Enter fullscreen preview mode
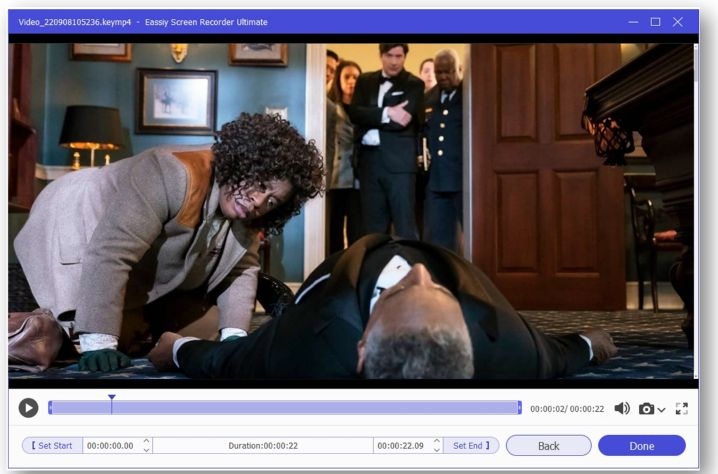 (x=681, y=409)
